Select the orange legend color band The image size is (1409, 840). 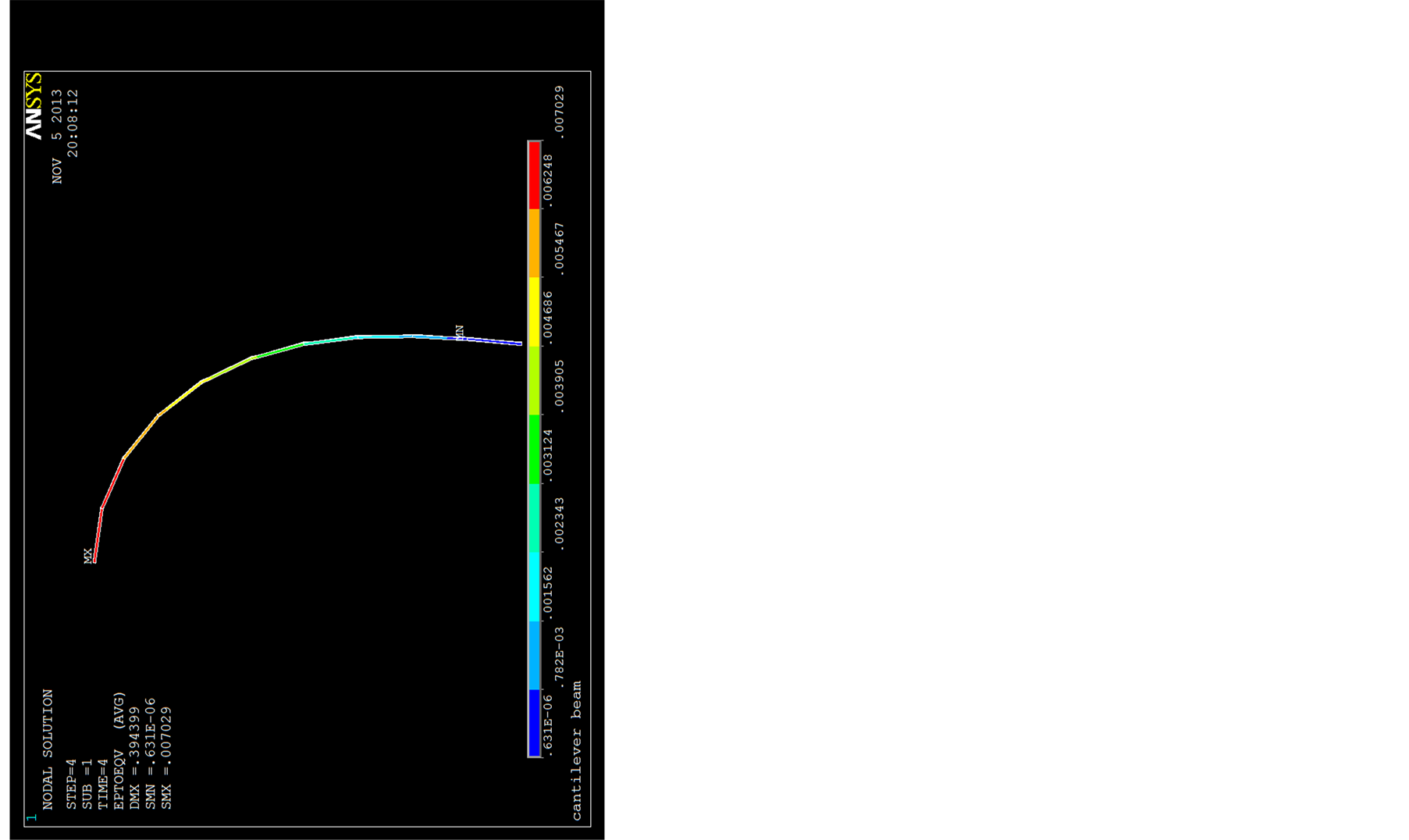click(534, 244)
